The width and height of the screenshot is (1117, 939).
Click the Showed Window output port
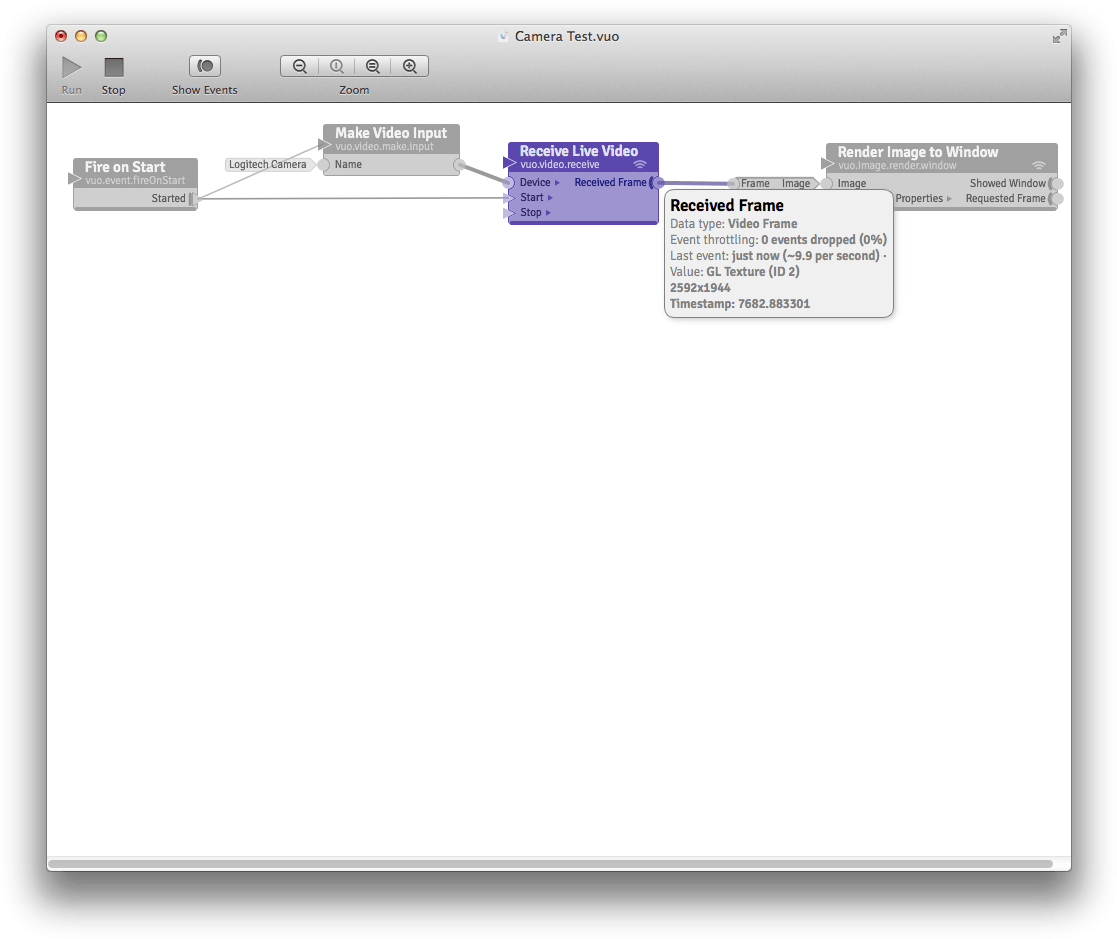(x=1055, y=184)
